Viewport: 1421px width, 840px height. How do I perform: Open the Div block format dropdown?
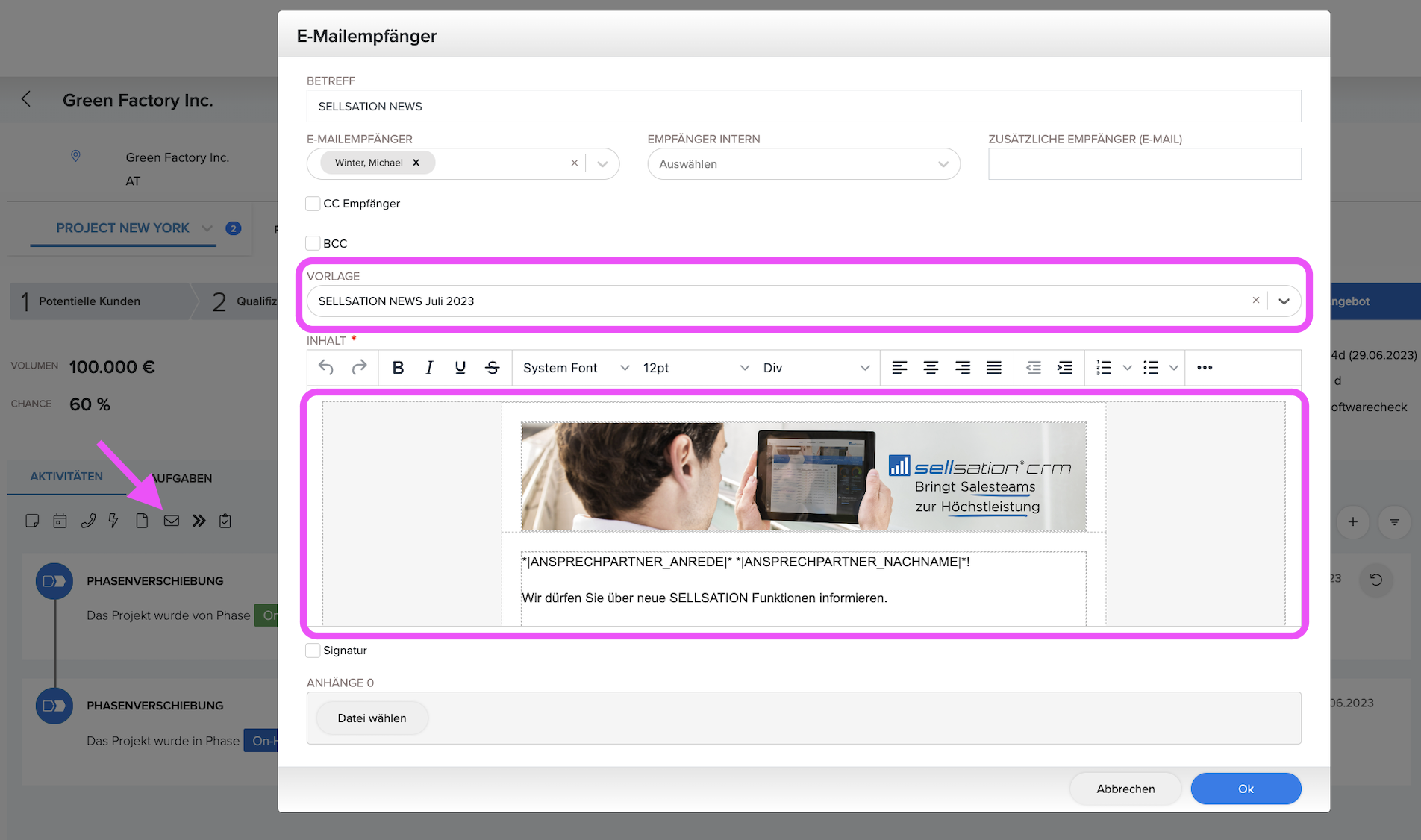point(816,367)
